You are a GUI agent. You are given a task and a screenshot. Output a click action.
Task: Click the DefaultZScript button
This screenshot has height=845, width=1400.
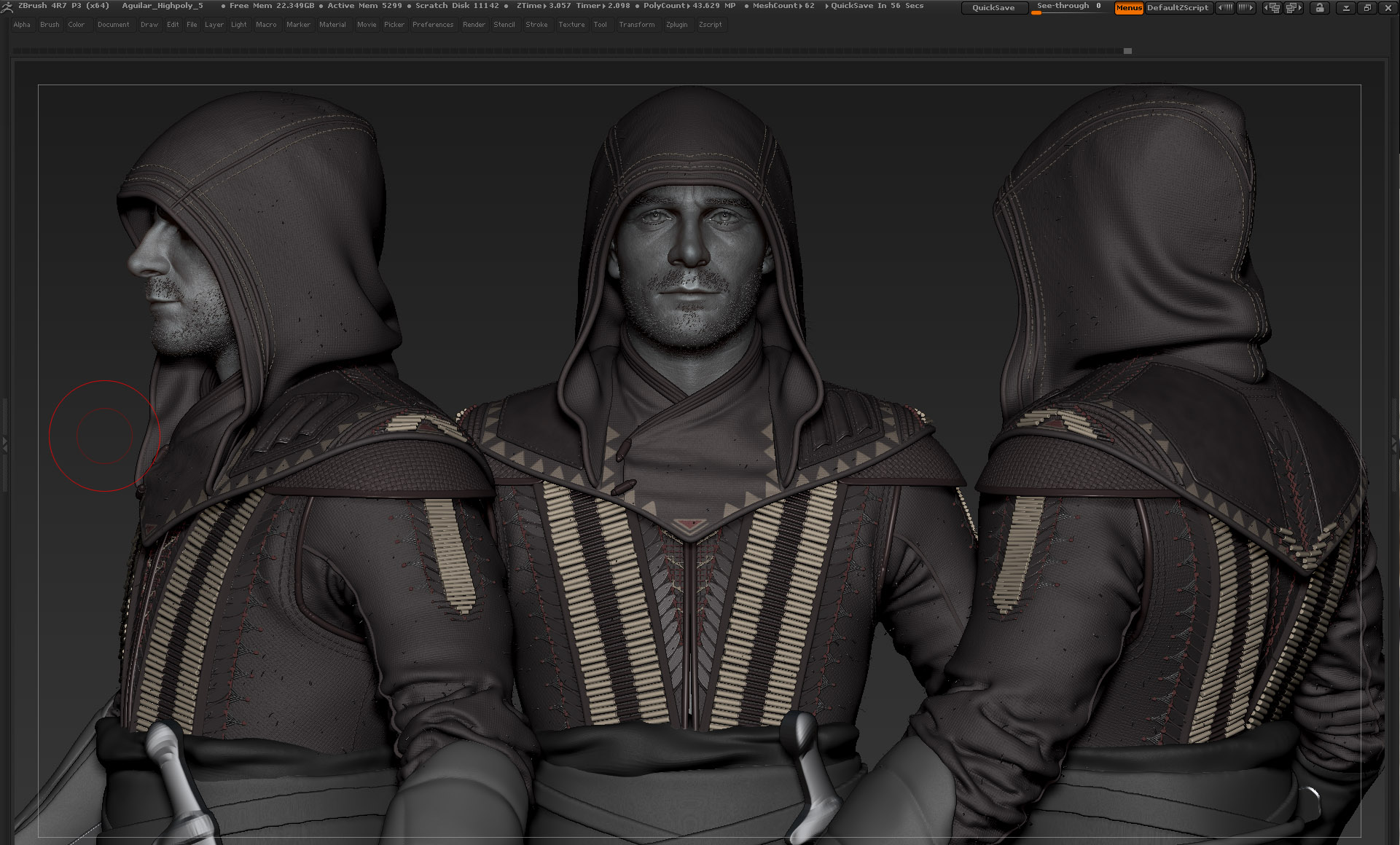pyautogui.click(x=1178, y=7)
